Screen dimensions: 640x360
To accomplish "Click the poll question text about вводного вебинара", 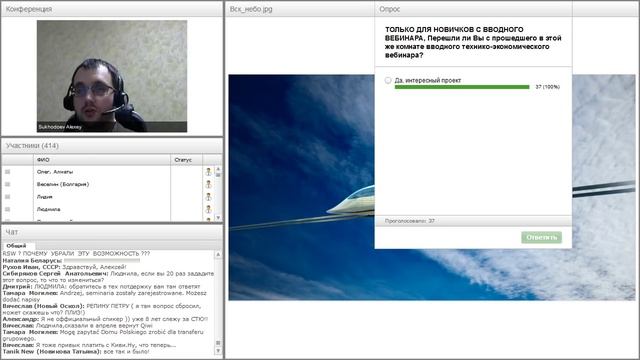I will [x=473, y=42].
